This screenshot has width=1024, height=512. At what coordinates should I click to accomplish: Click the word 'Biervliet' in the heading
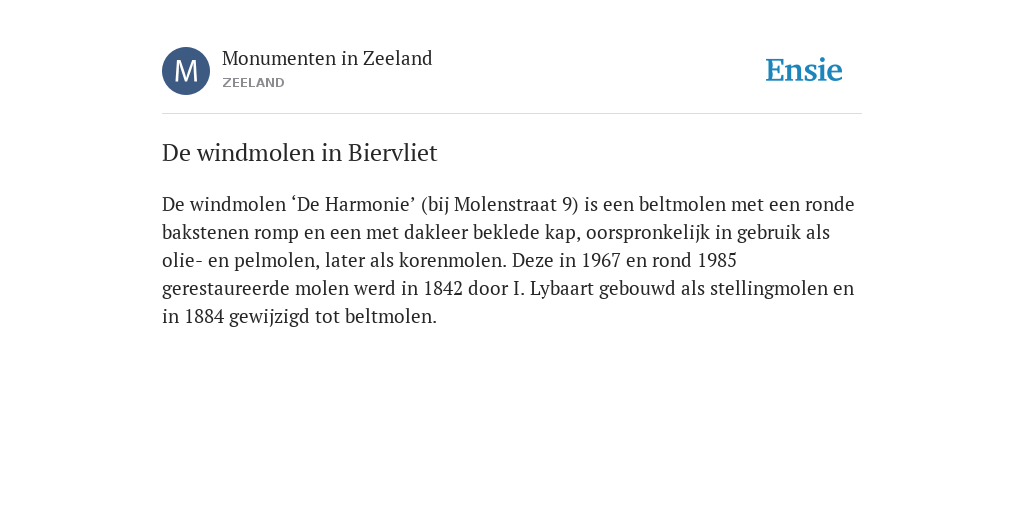pos(392,153)
